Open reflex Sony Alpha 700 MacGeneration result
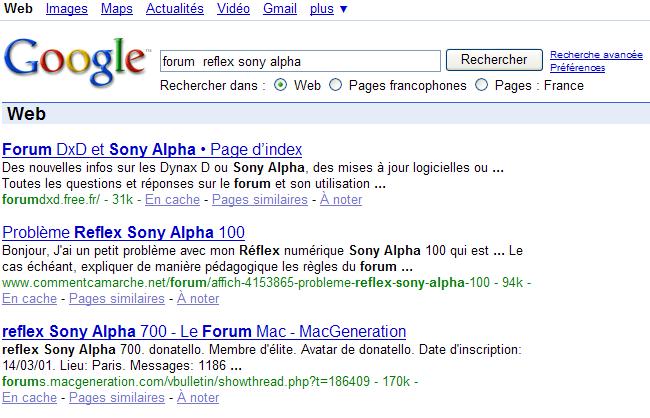Screen dimensions: 650x418 pyautogui.click(x=204, y=332)
